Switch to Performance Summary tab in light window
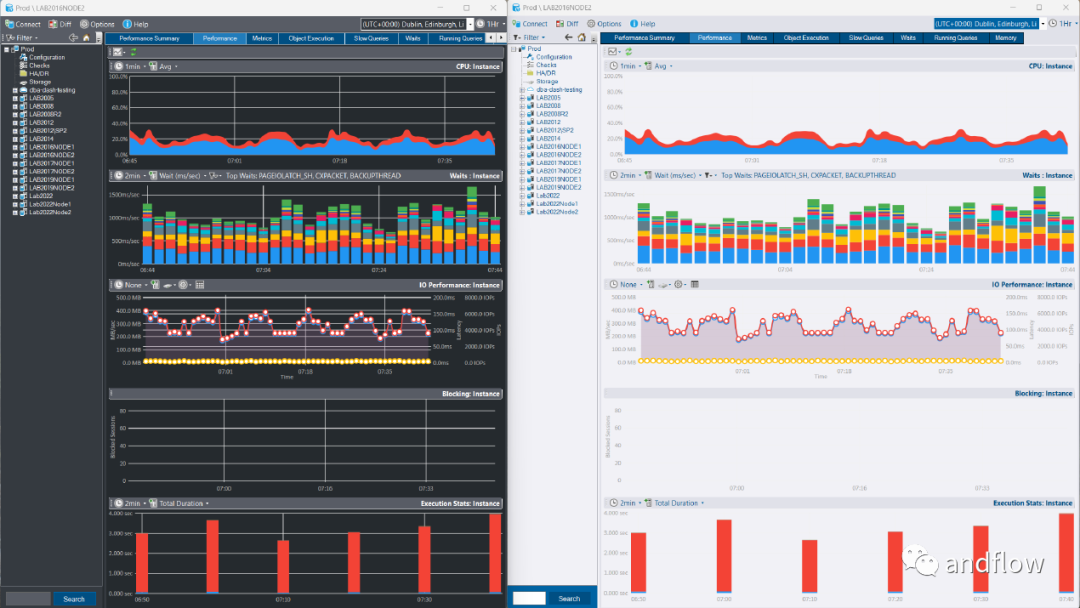This screenshot has height=608, width=1080. point(645,38)
